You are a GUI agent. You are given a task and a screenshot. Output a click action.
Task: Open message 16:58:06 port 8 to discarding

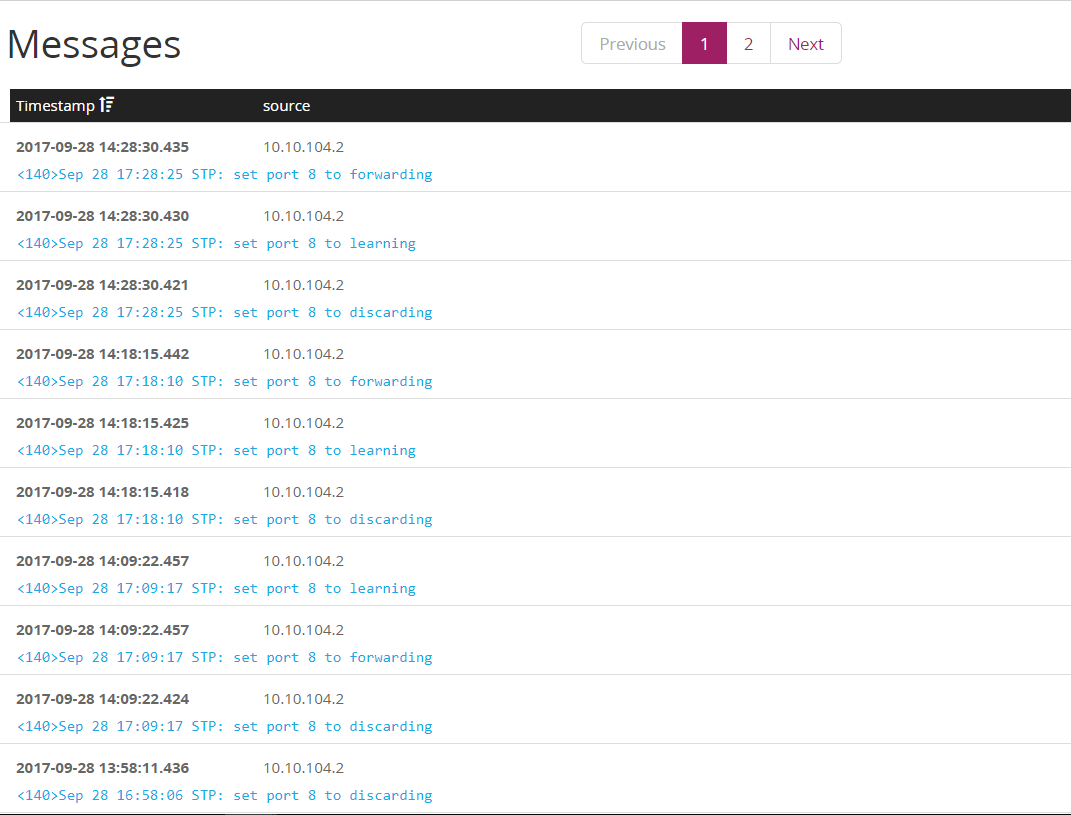point(225,796)
